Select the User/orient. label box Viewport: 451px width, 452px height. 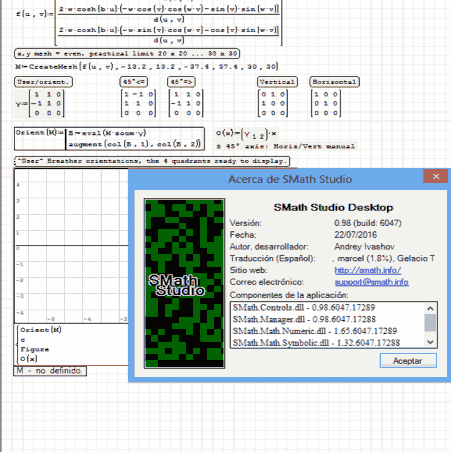pos(43,82)
